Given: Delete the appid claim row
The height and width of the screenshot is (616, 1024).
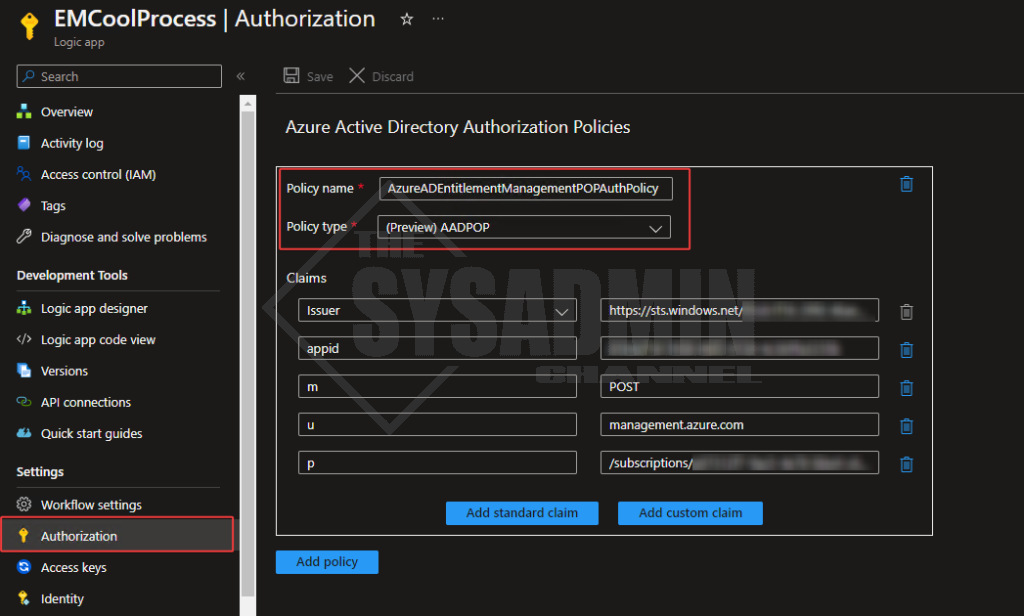Looking at the screenshot, I should 906,349.
